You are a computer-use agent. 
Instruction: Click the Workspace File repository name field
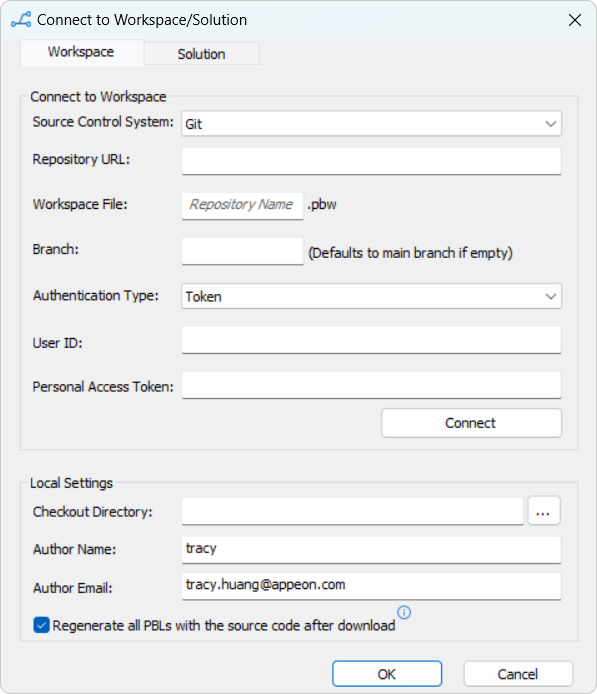click(243, 205)
